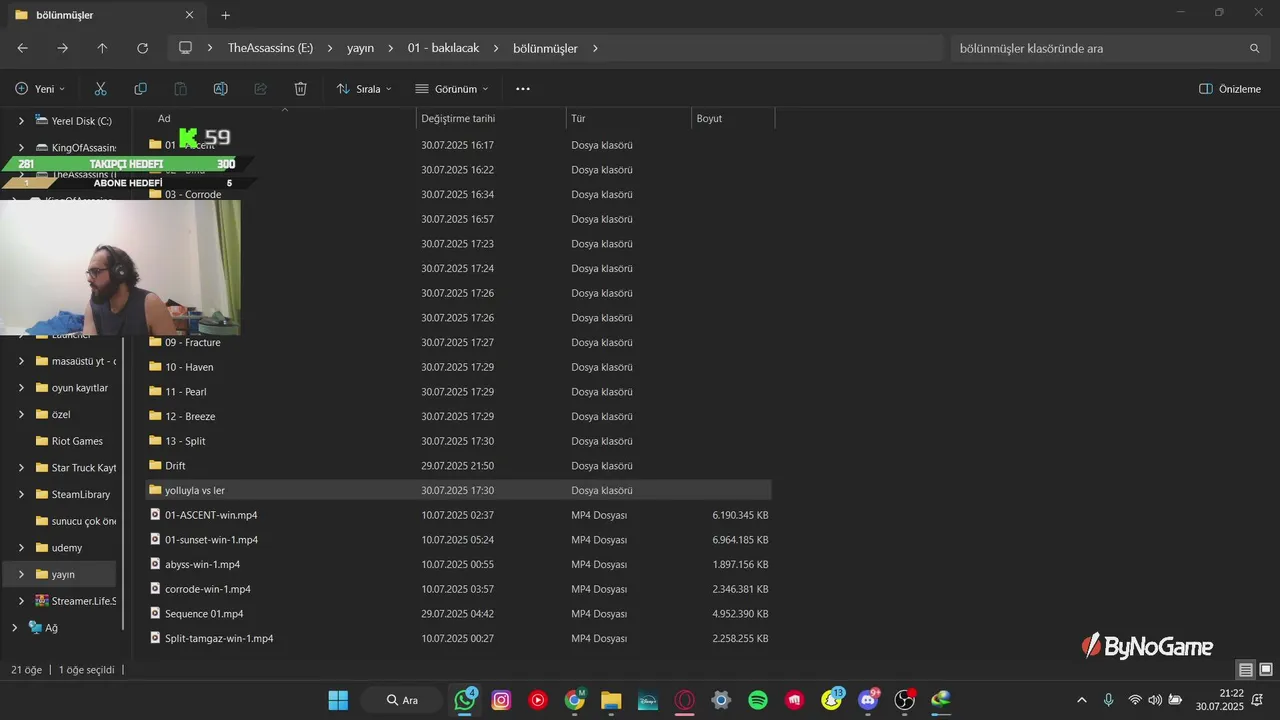This screenshot has height=720, width=1280.
Task: Click chevron after yayın in breadcrumb
Action: (390, 48)
